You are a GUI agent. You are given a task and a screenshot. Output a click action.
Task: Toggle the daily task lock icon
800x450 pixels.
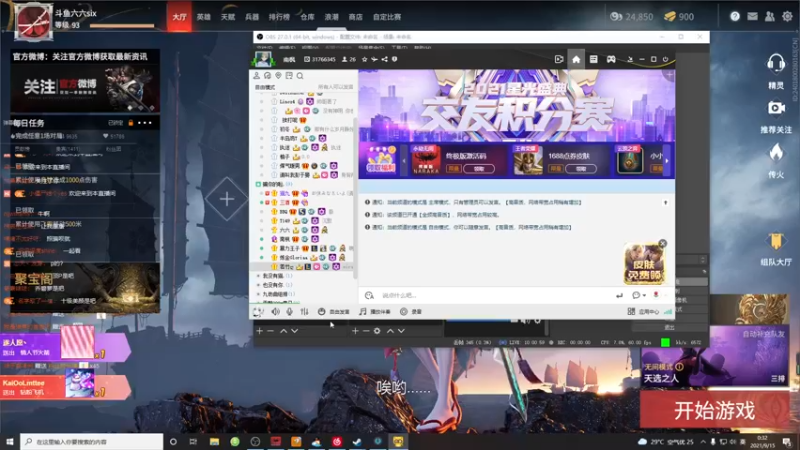tap(131, 123)
